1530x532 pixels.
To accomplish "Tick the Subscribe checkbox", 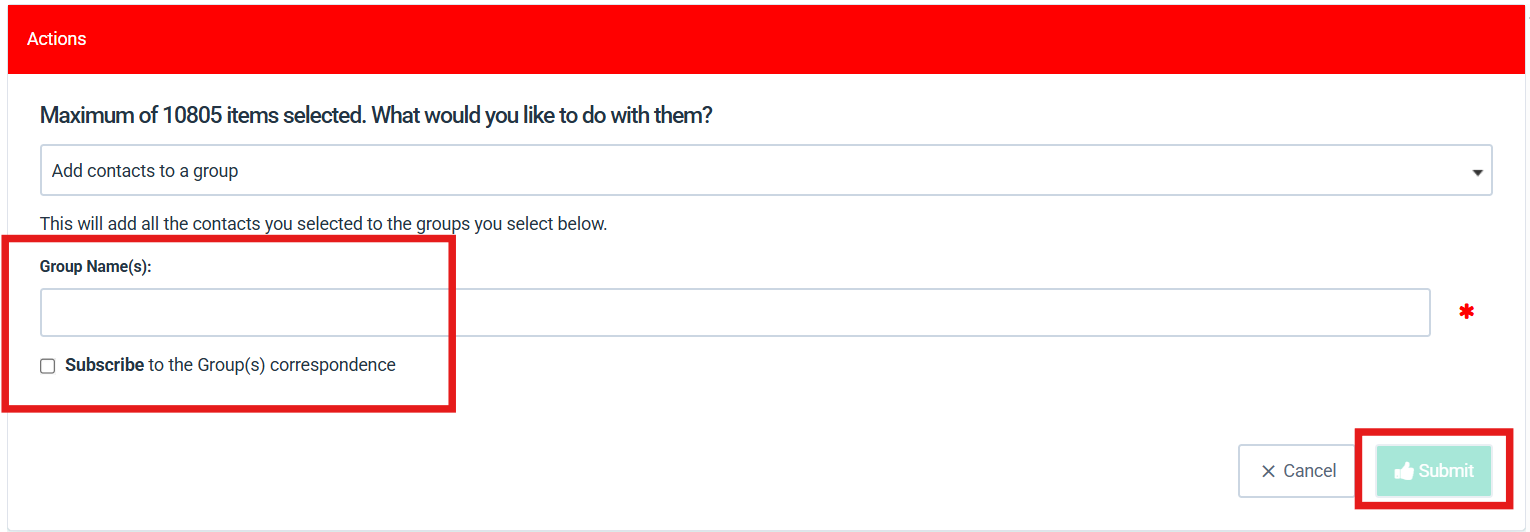I will 48,366.
